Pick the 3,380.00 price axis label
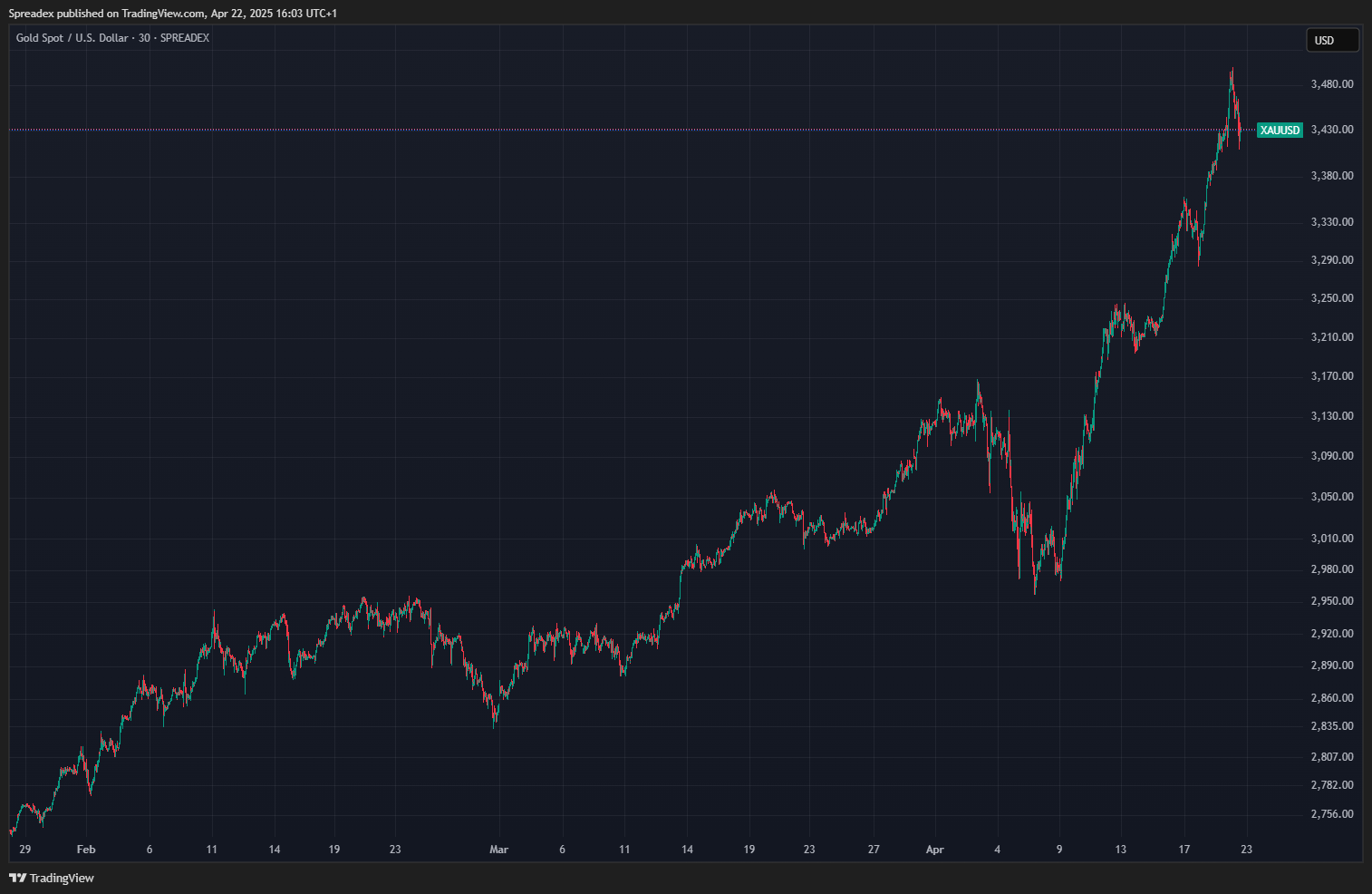This screenshot has width=1372, height=894. (x=1332, y=176)
